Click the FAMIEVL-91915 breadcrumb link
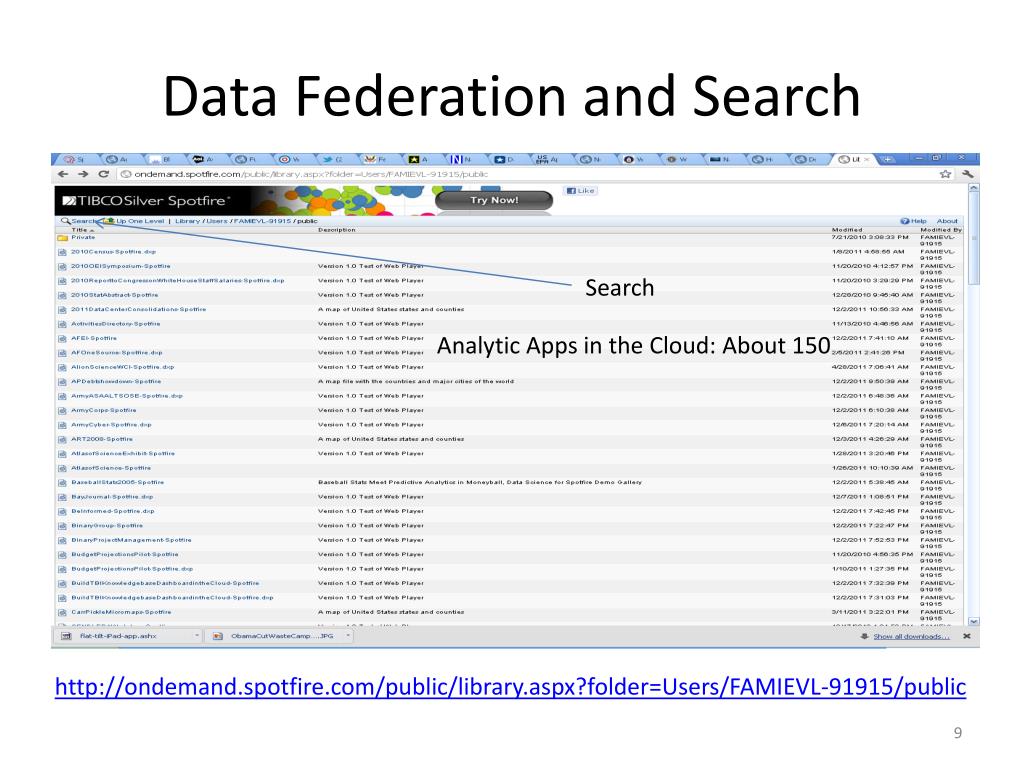Screen dimensions: 1024x768 262,221
